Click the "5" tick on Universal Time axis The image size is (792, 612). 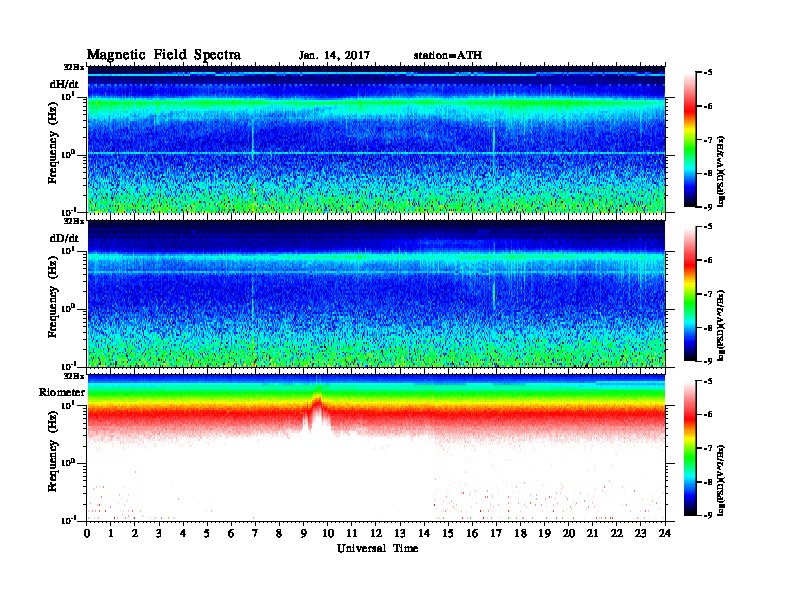pyautogui.click(x=207, y=533)
